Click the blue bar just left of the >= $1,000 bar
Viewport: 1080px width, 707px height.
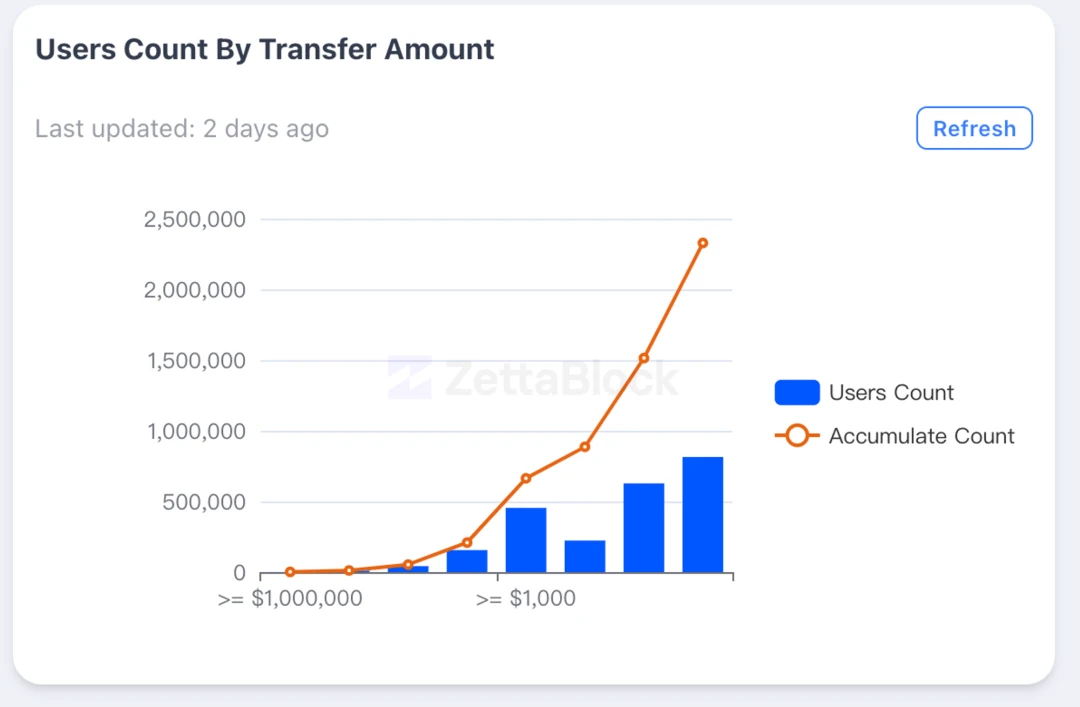click(x=467, y=561)
